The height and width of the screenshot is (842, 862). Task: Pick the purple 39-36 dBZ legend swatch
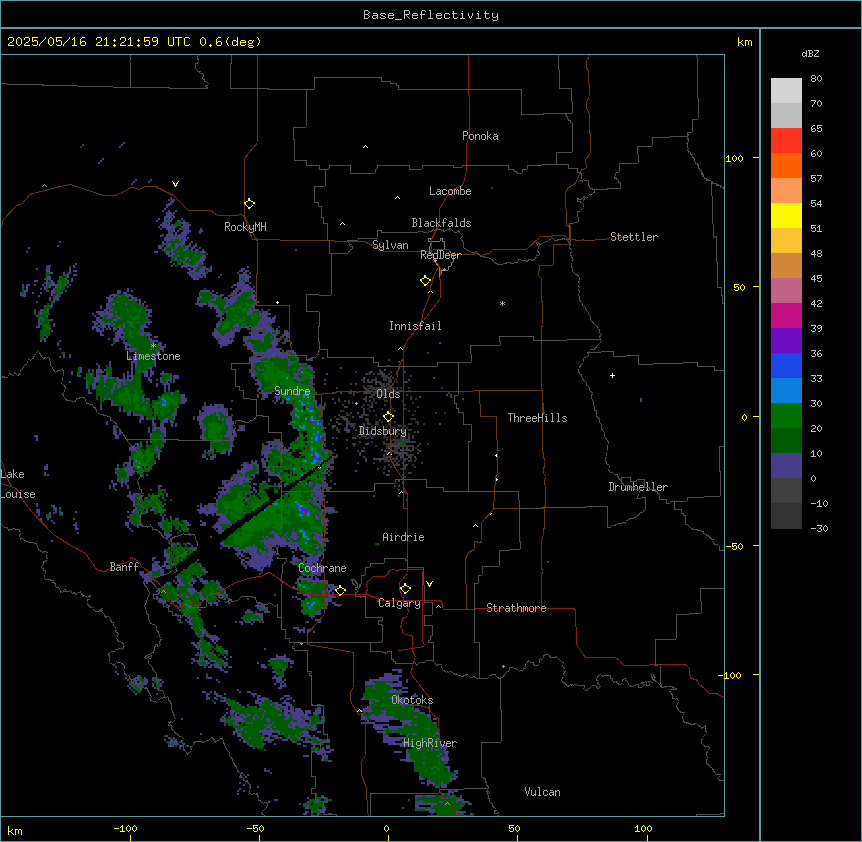point(786,341)
